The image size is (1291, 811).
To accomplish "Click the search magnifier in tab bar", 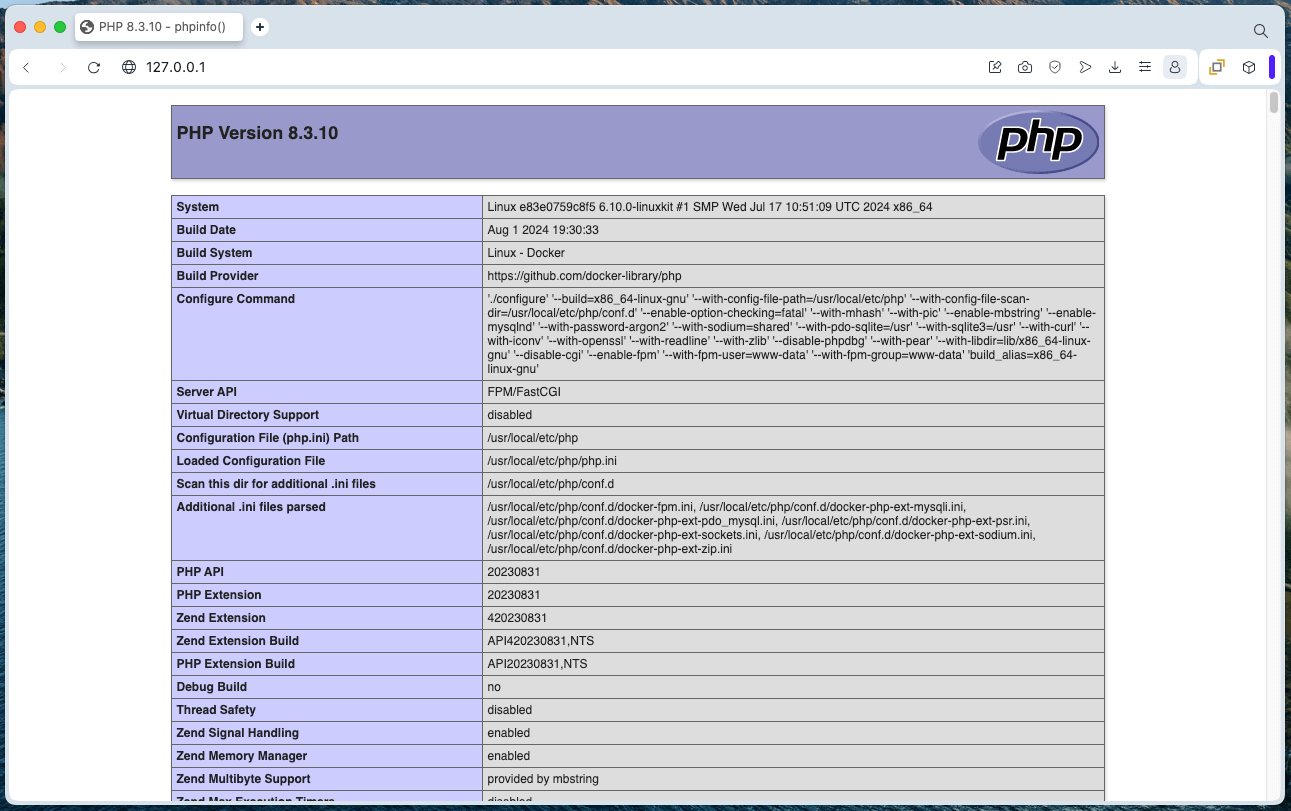I will click(1261, 31).
